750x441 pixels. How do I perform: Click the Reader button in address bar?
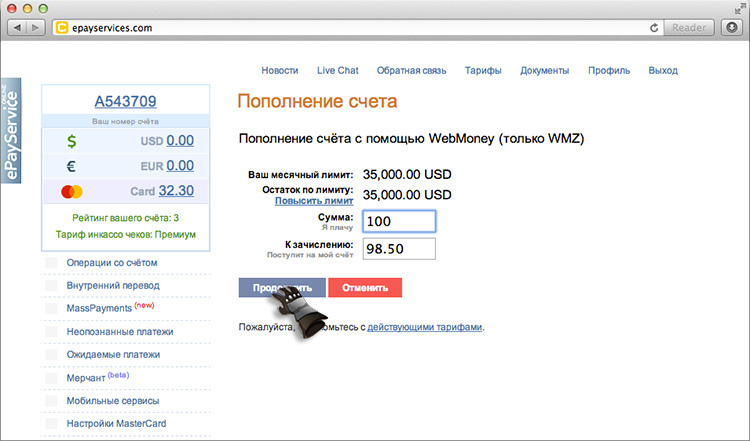point(689,28)
